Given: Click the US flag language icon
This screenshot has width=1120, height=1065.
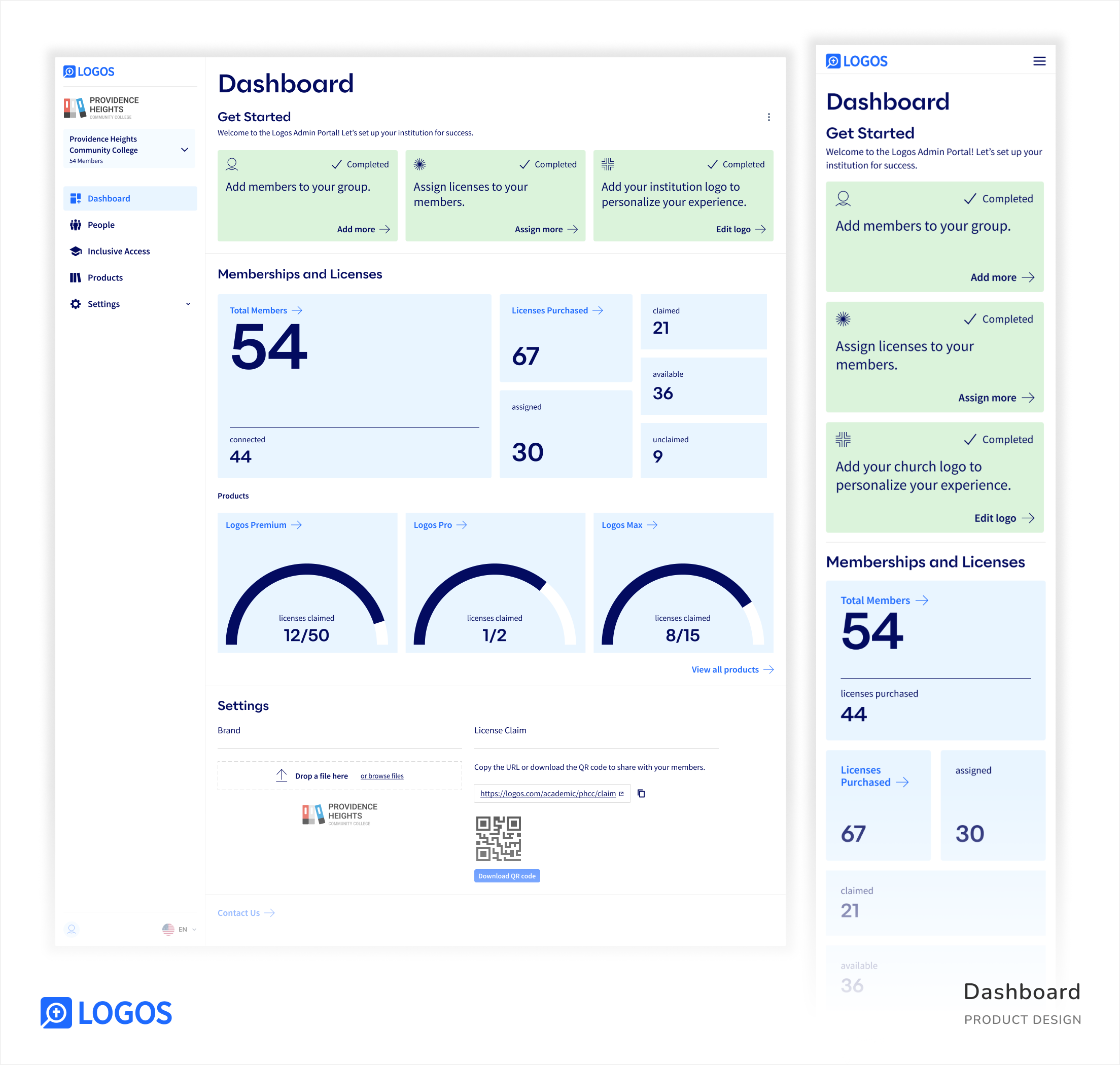Looking at the screenshot, I should pos(168,929).
